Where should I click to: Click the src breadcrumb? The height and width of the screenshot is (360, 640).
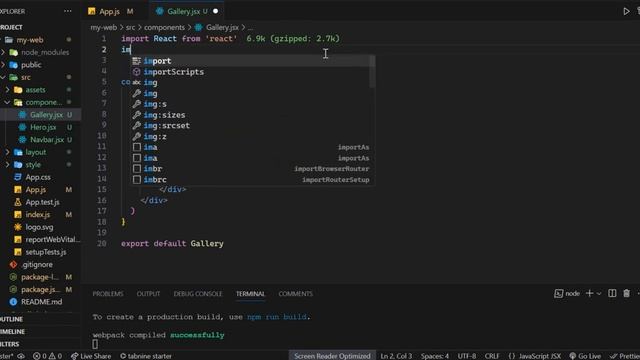[x=130, y=27]
